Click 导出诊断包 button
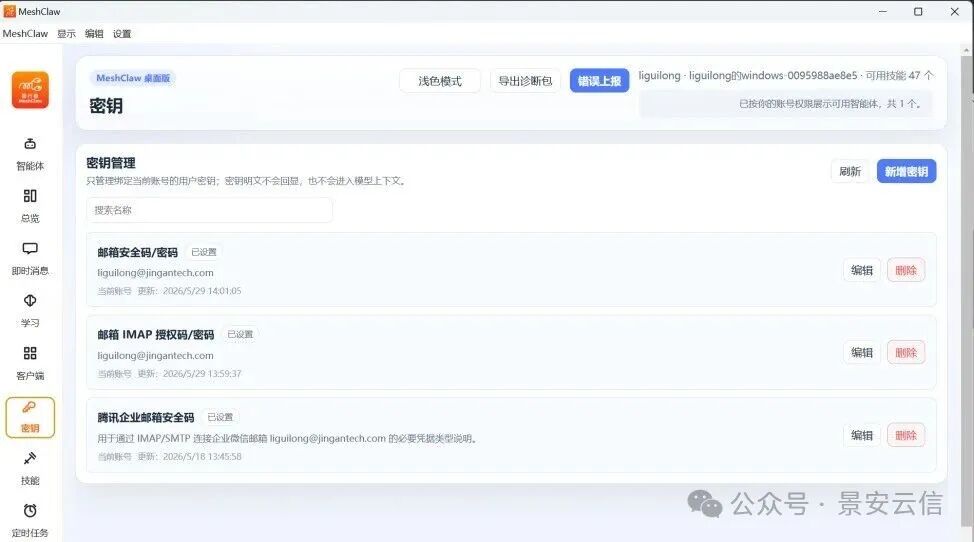 click(525, 81)
